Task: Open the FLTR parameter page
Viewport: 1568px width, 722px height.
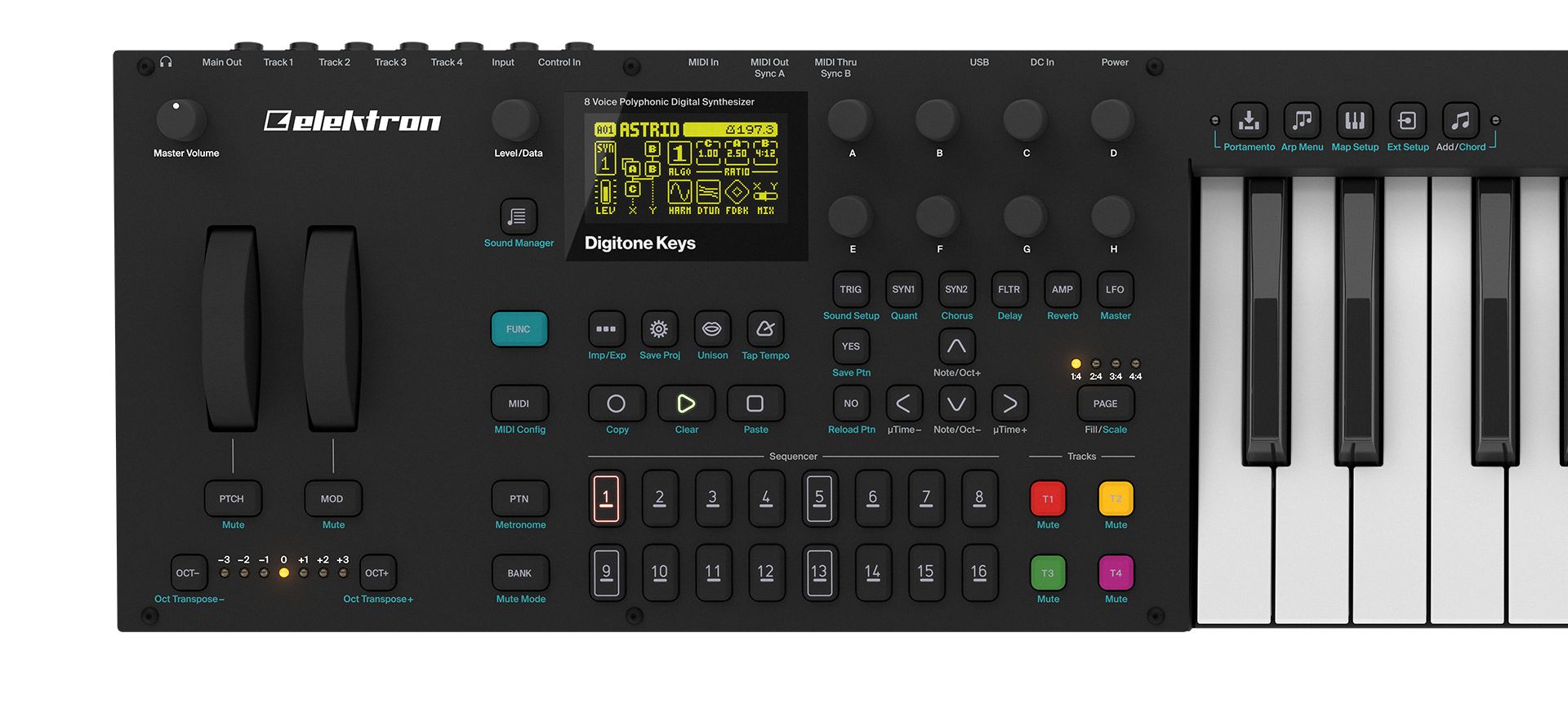Action: pos(1009,290)
